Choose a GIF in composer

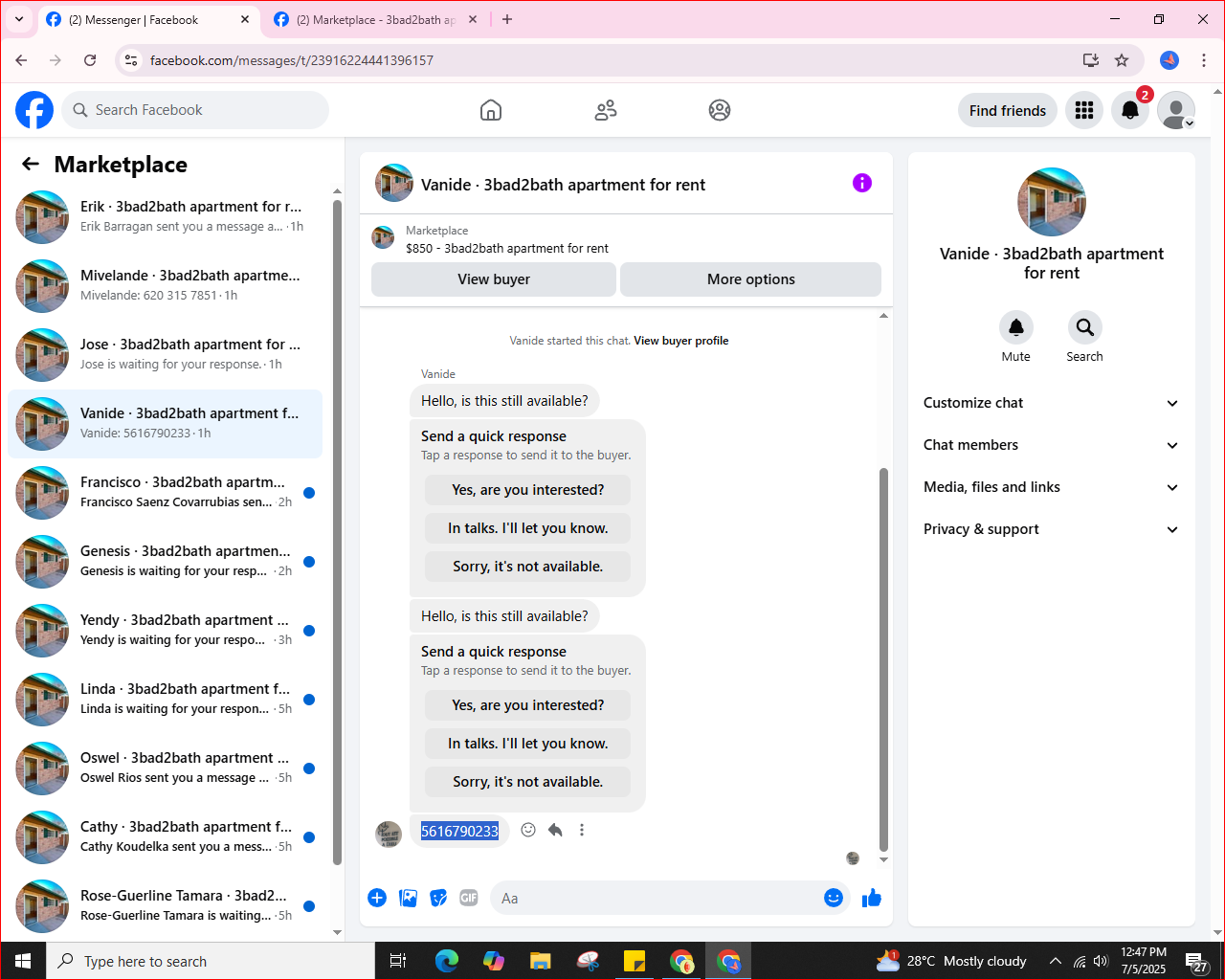[469, 898]
